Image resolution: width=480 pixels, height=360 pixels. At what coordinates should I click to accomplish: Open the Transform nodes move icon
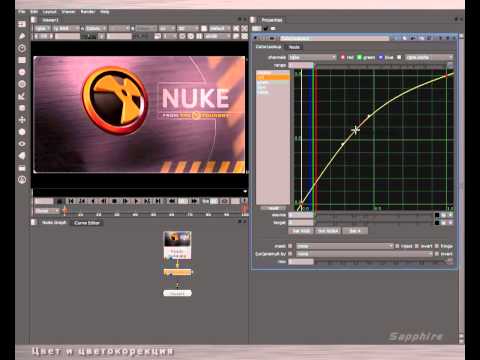[x=22, y=120]
